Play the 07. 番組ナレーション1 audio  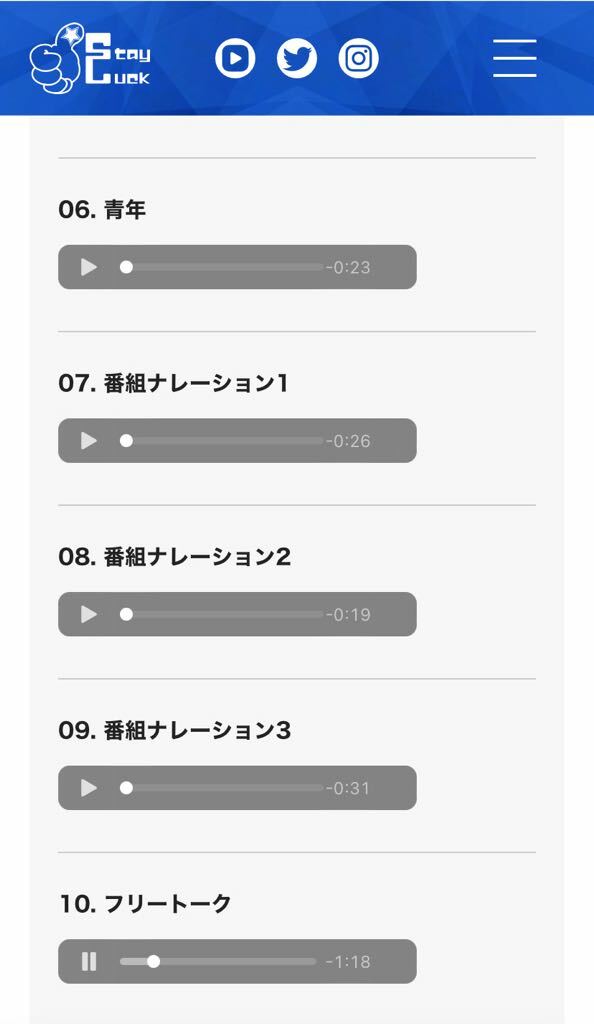click(x=89, y=441)
